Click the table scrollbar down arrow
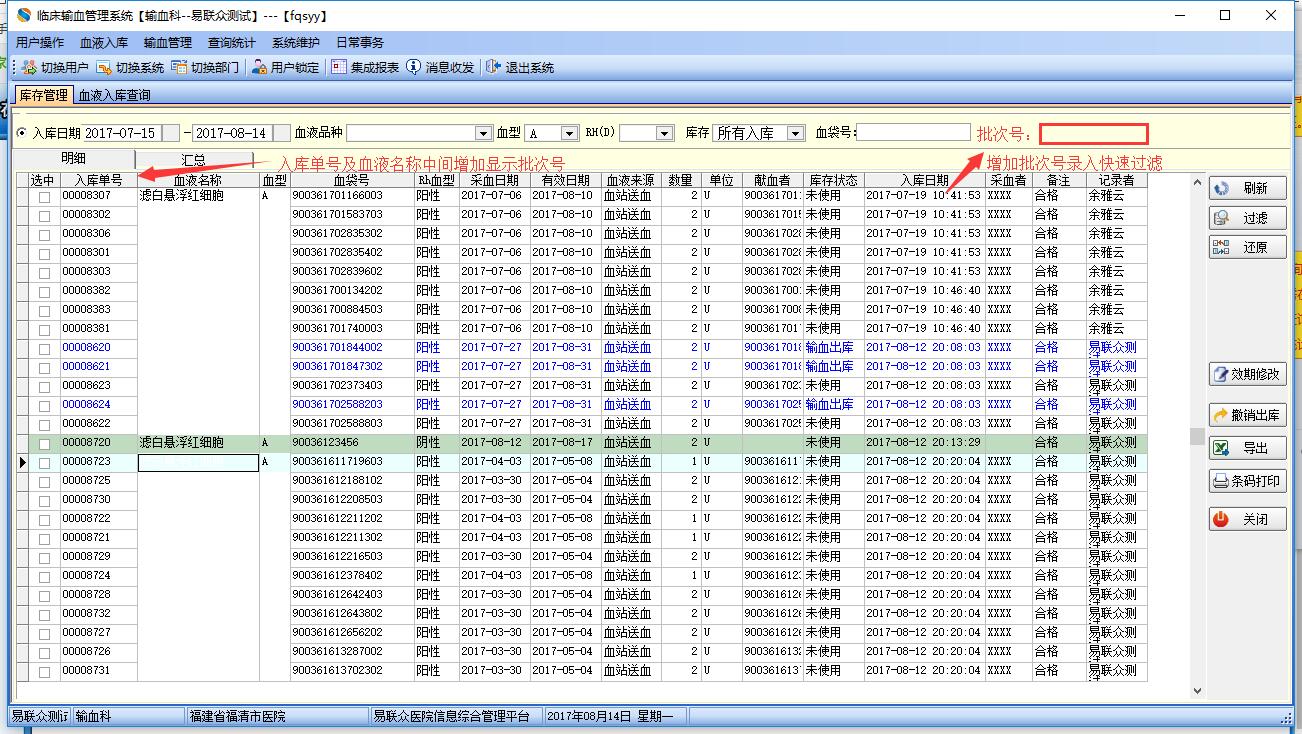The height and width of the screenshot is (734, 1302). point(1197,690)
